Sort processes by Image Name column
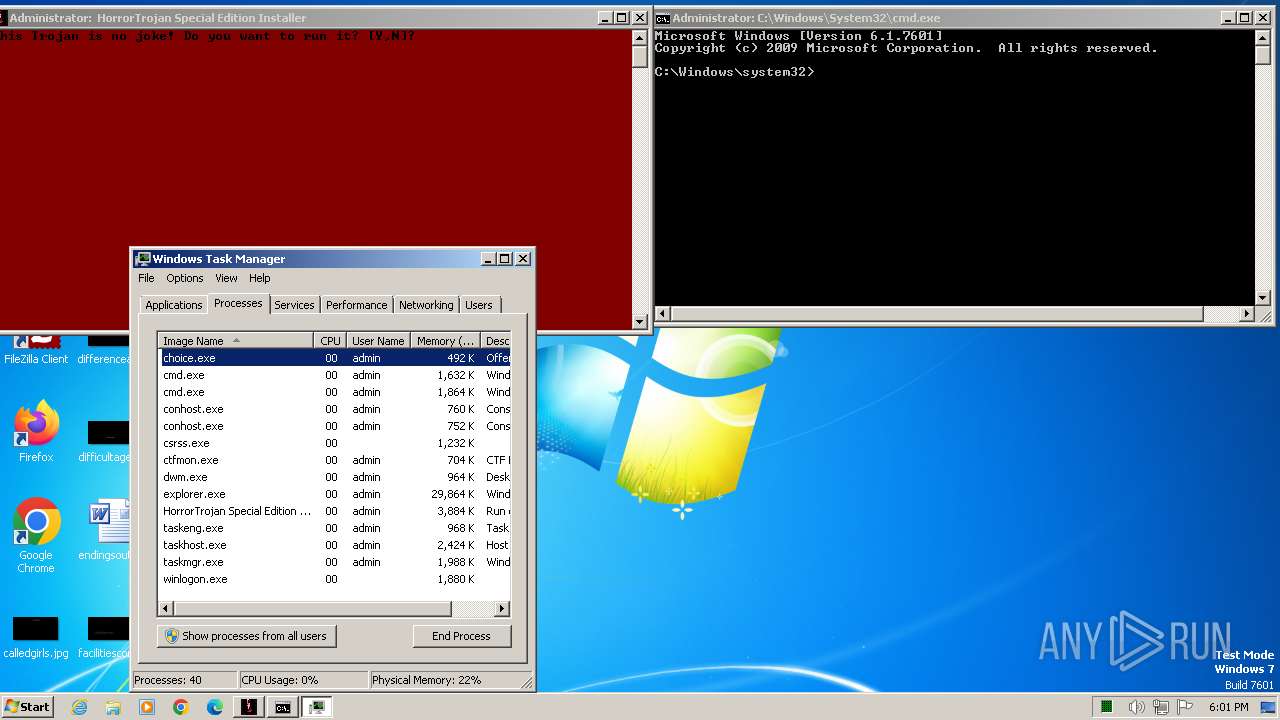The image size is (1280, 720). point(235,341)
